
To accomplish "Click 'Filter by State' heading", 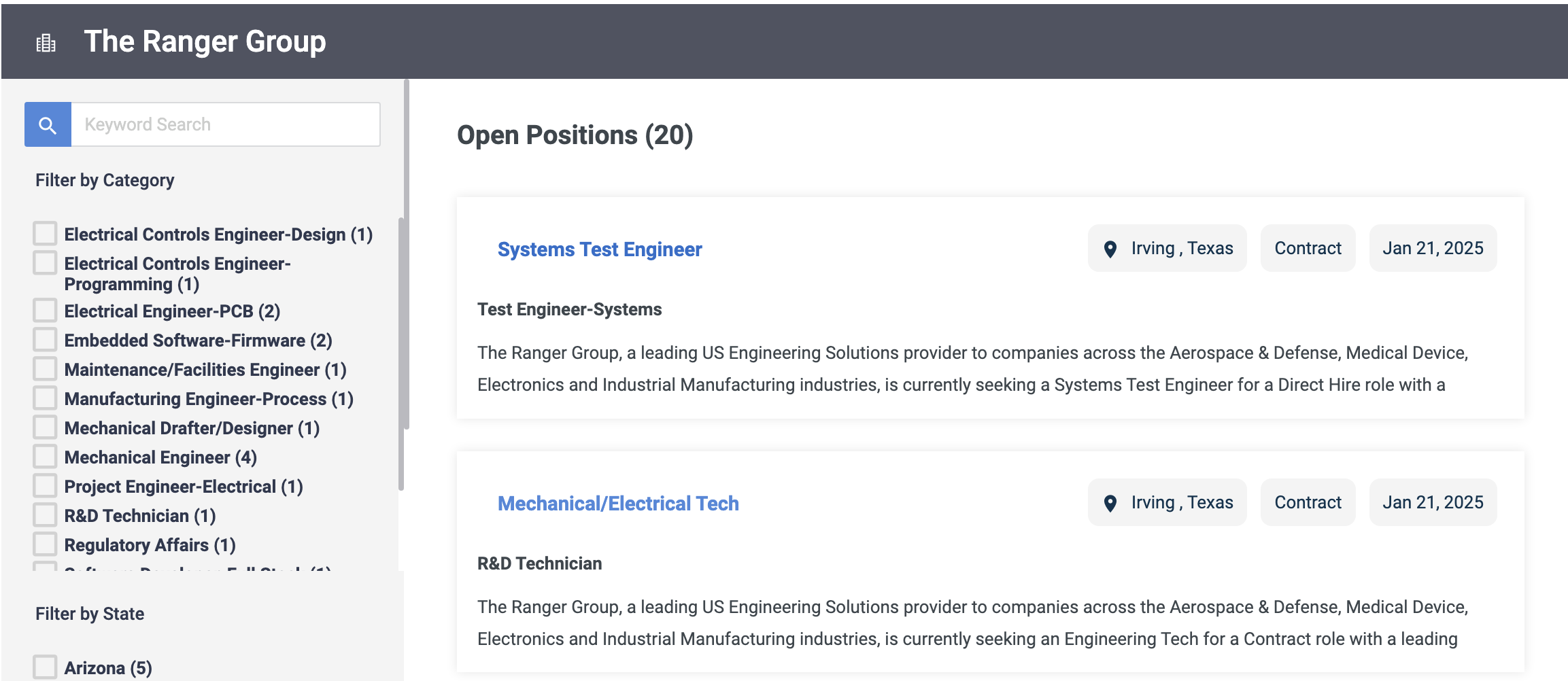I will coord(90,614).
